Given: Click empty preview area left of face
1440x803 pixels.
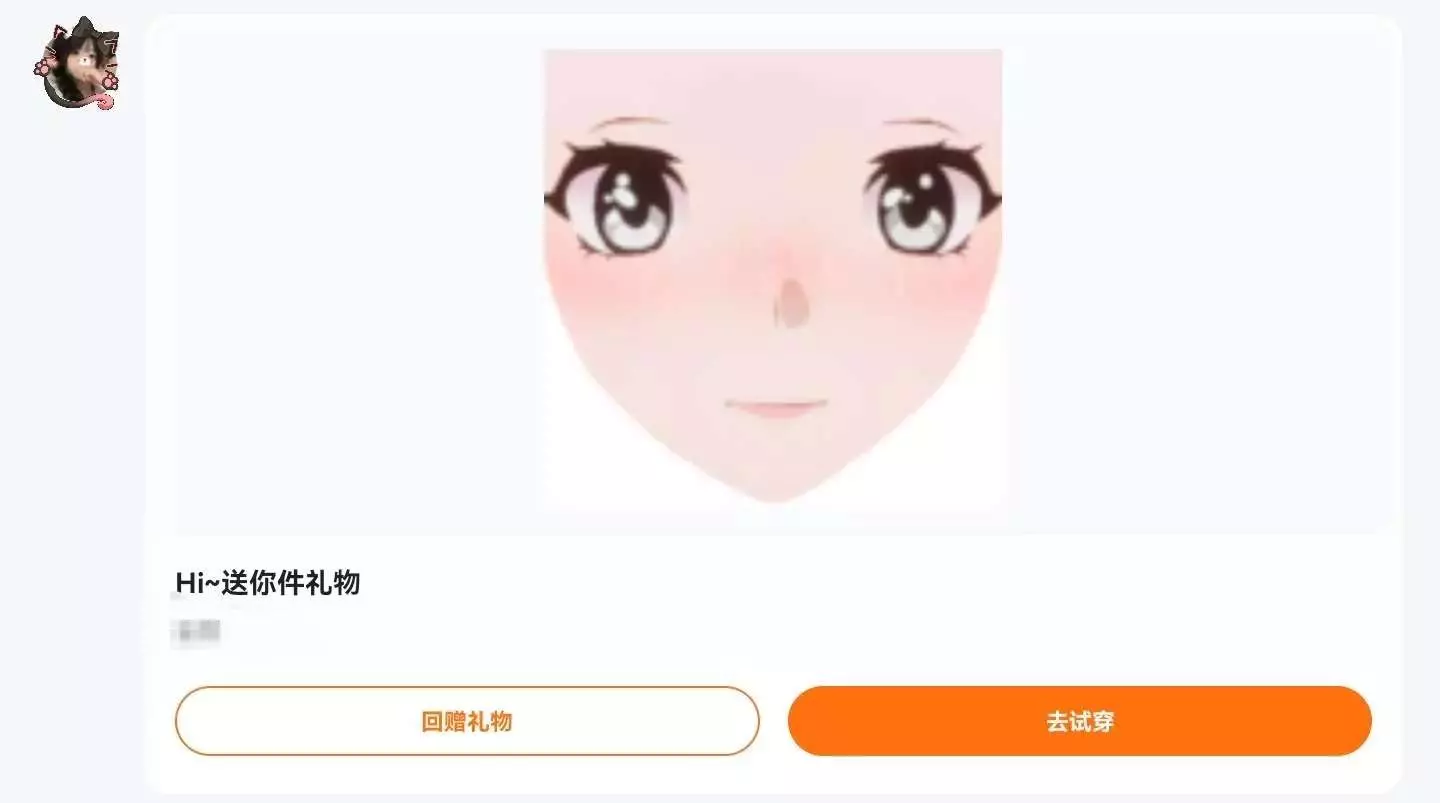Looking at the screenshot, I should [x=360, y=280].
